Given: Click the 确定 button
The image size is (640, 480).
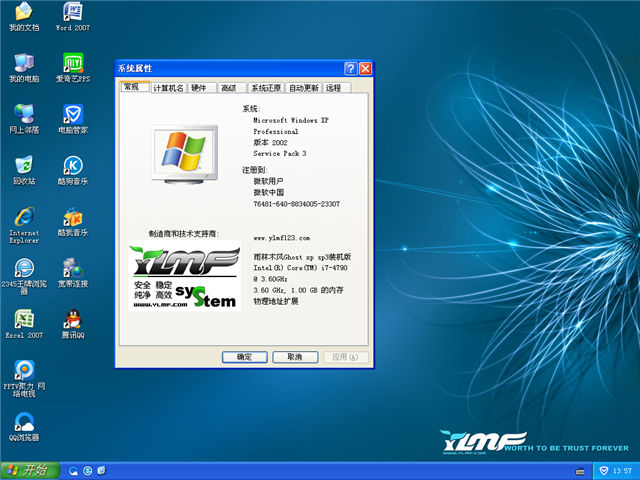Looking at the screenshot, I should click(244, 357).
